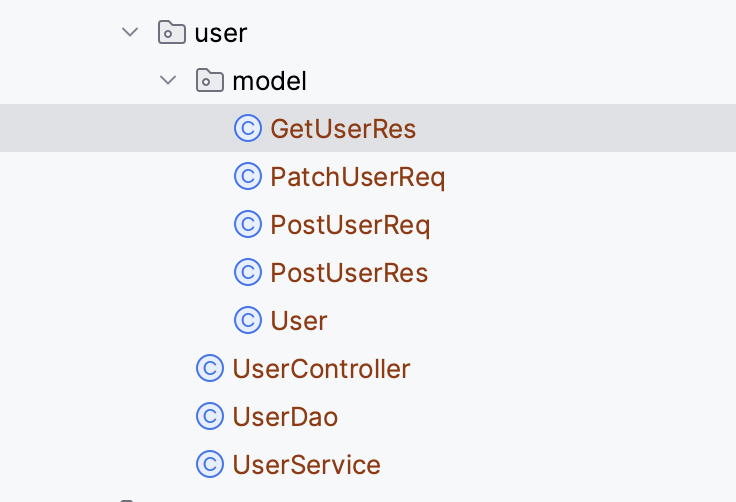736x502 pixels.
Task: Select PostUserReq in the tree
Action: tap(350, 225)
